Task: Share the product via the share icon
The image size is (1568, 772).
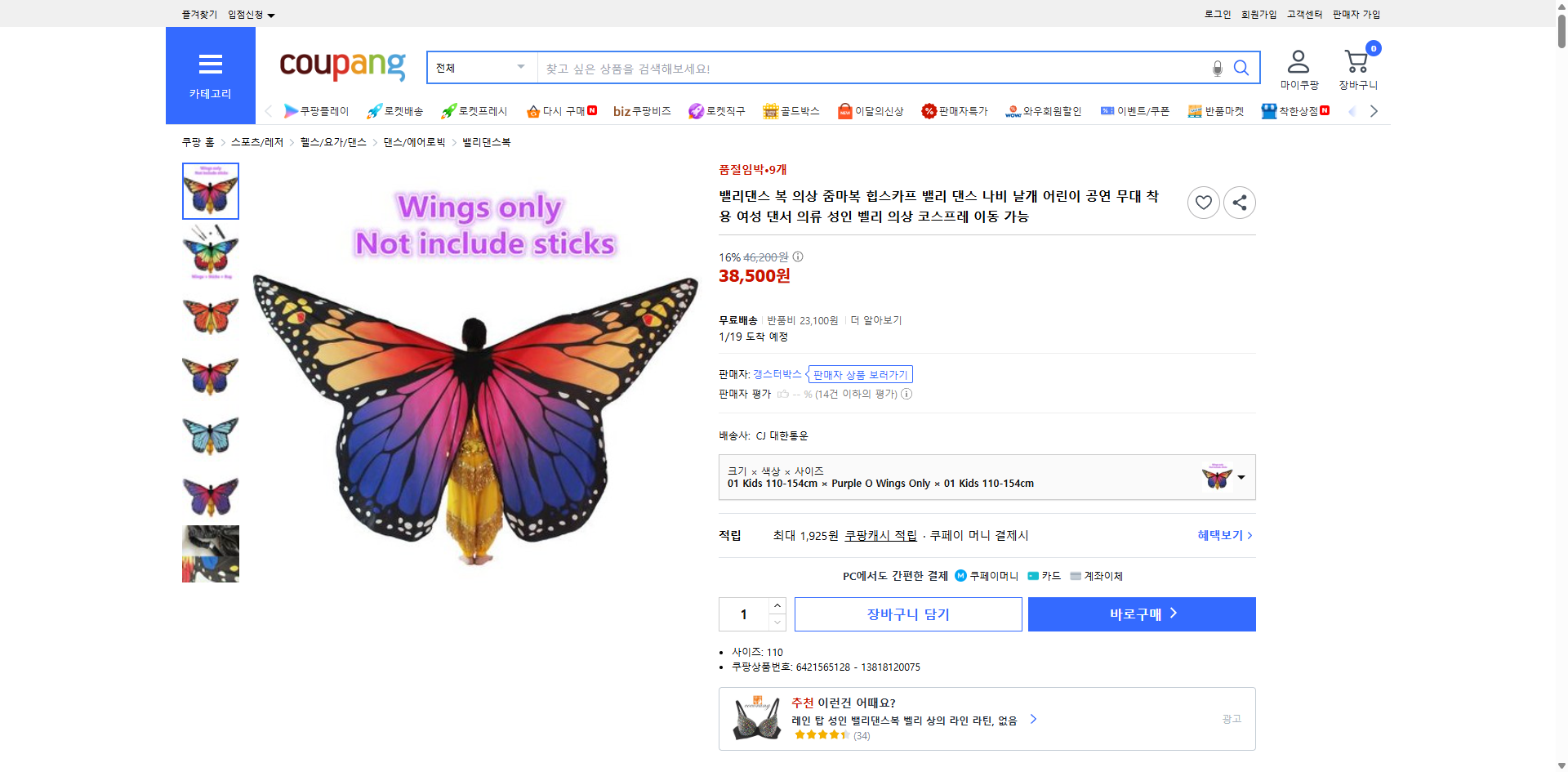Action: click(x=1239, y=202)
